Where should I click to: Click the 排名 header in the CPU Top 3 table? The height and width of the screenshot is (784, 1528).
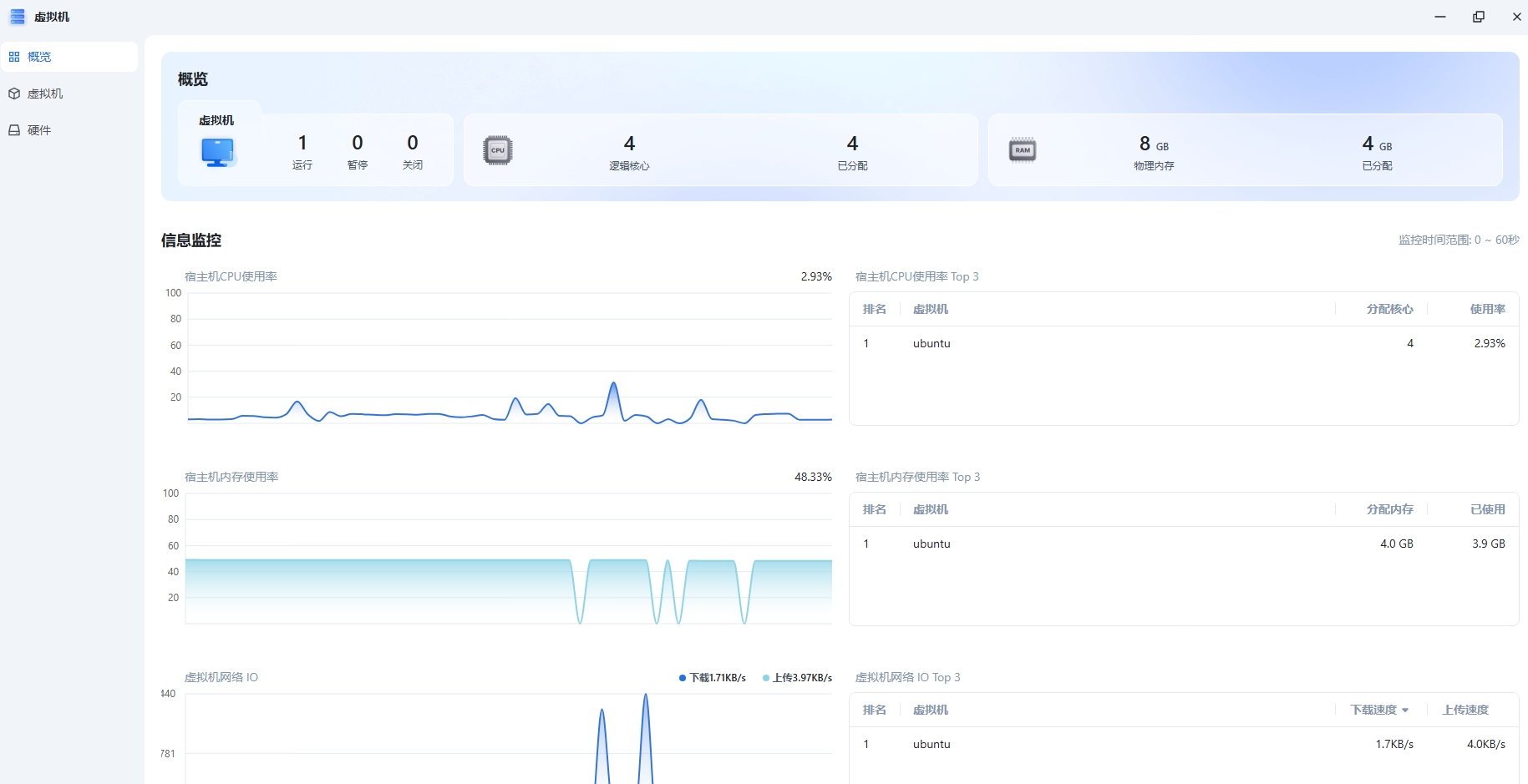(x=875, y=309)
